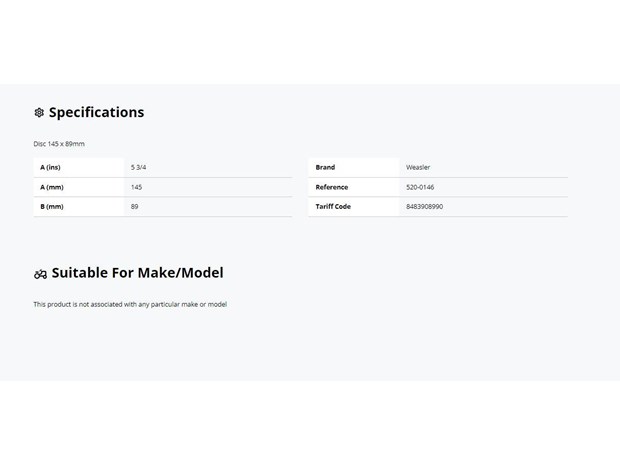Click the tariff code 8483908990

tap(425, 206)
